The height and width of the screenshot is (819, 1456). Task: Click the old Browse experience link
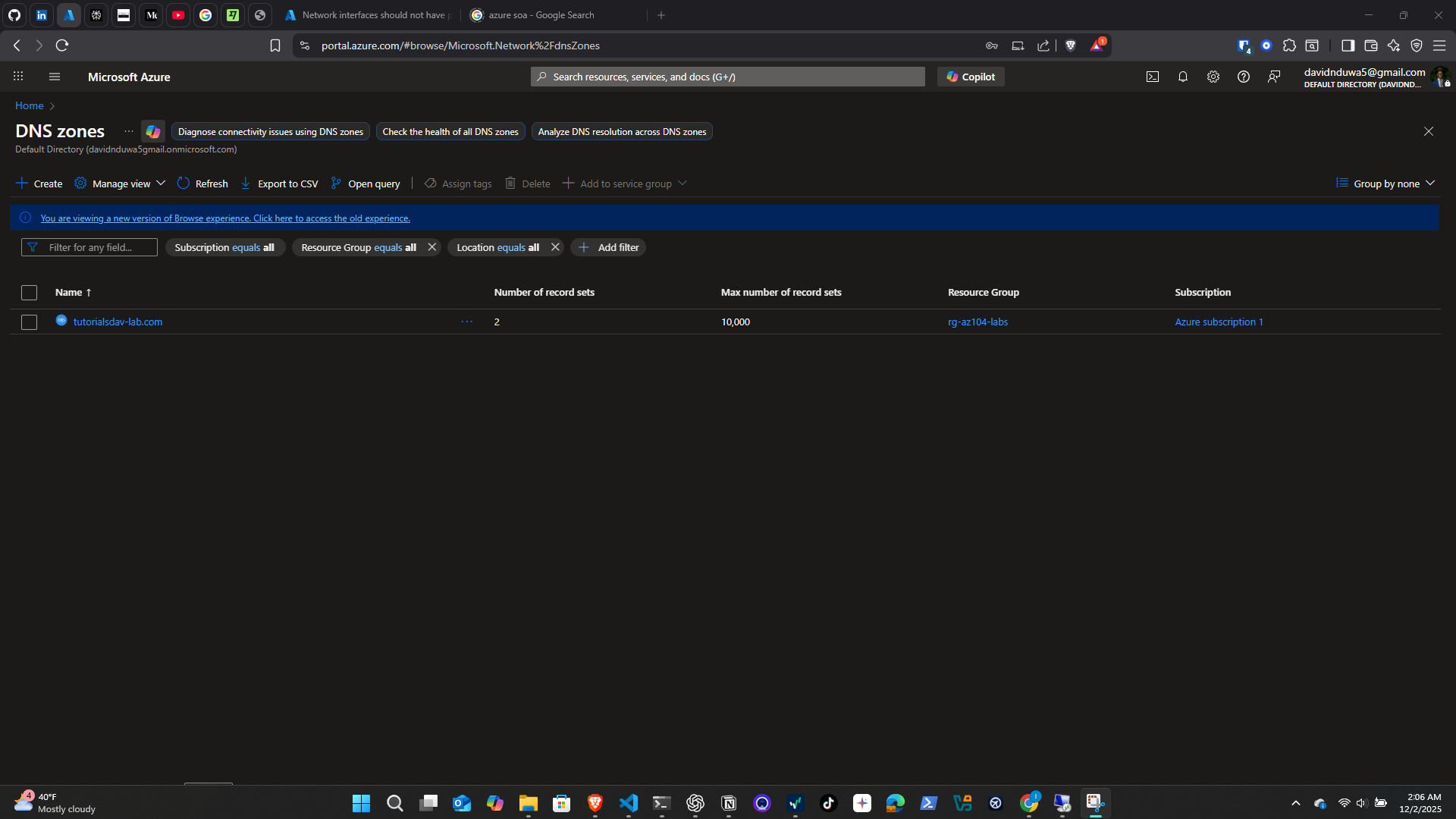click(x=225, y=218)
